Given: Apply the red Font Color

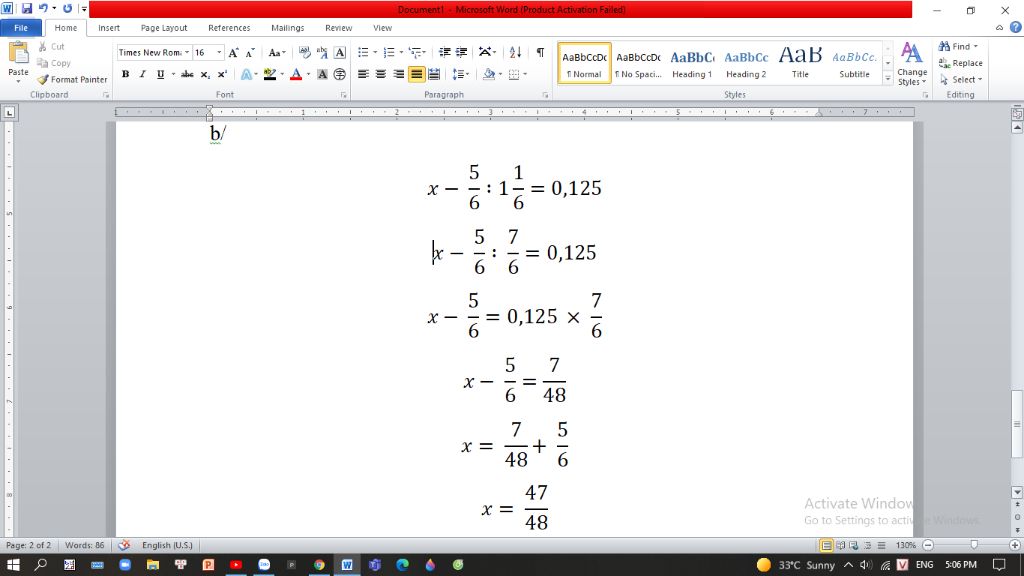Looking at the screenshot, I should tap(296, 74).
